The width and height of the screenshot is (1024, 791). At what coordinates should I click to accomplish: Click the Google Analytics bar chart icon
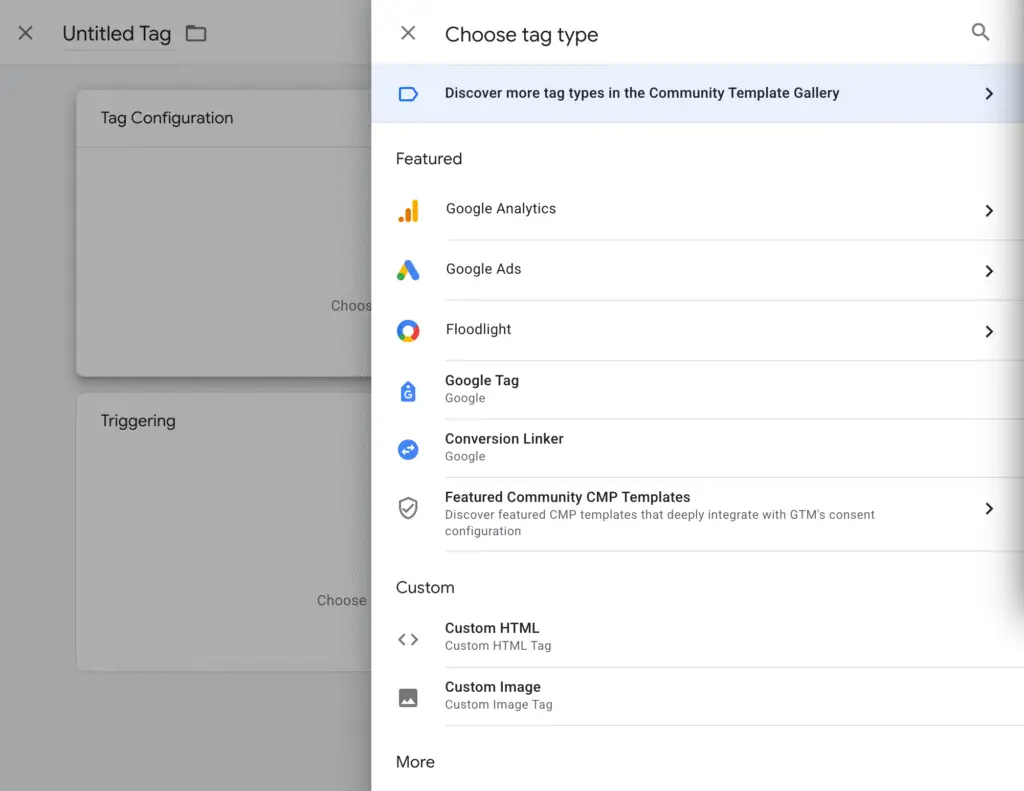tap(408, 210)
